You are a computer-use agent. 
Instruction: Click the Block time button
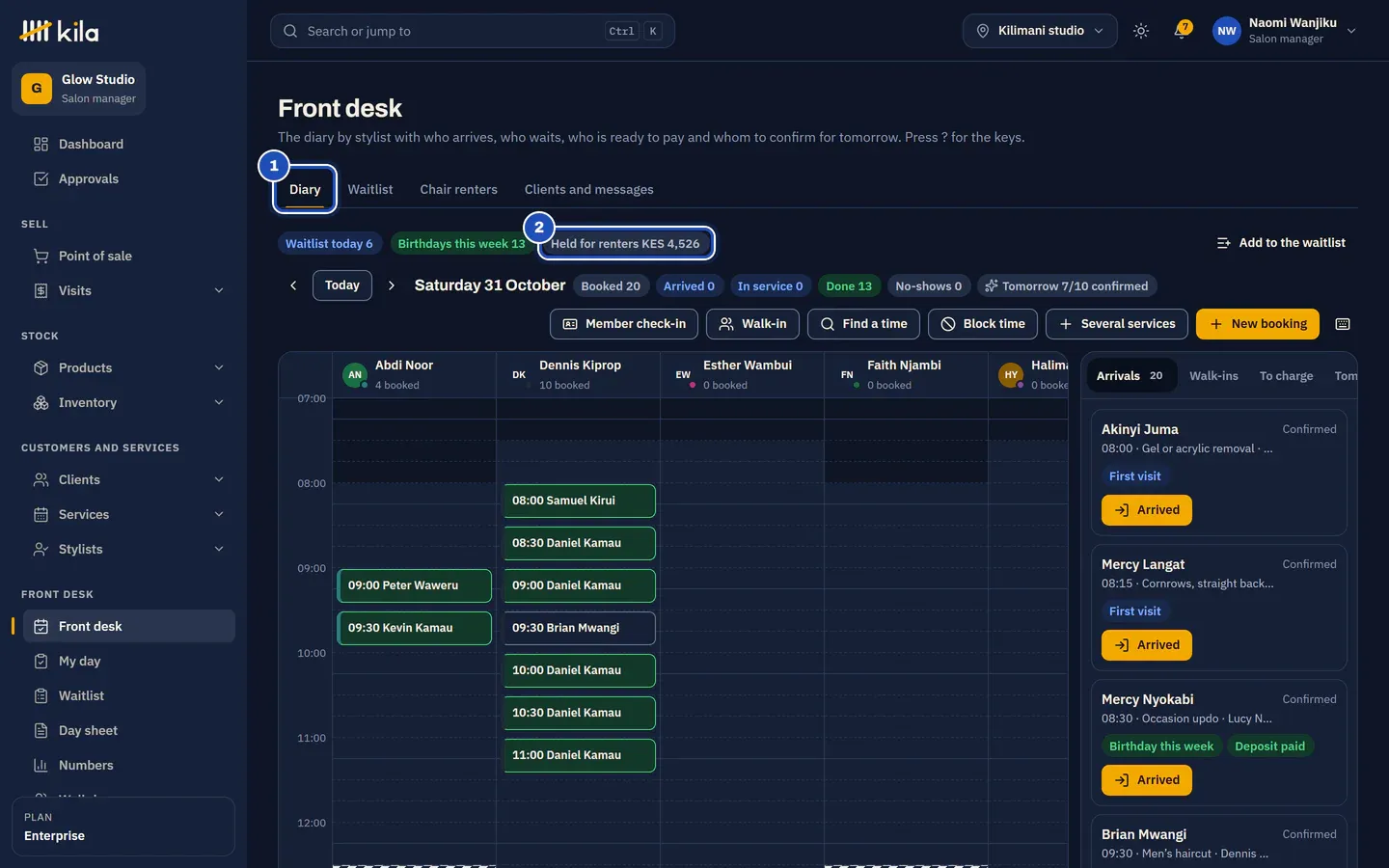coord(983,324)
